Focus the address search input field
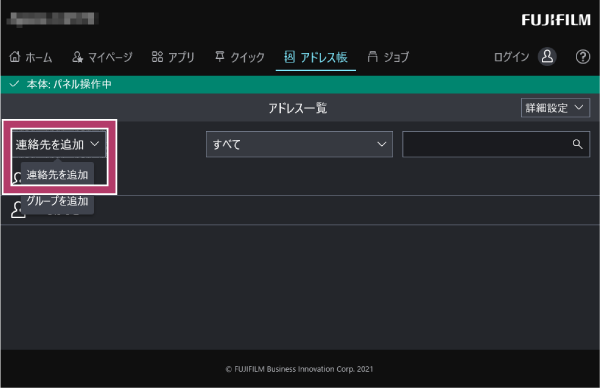600x389 pixels. click(496, 144)
